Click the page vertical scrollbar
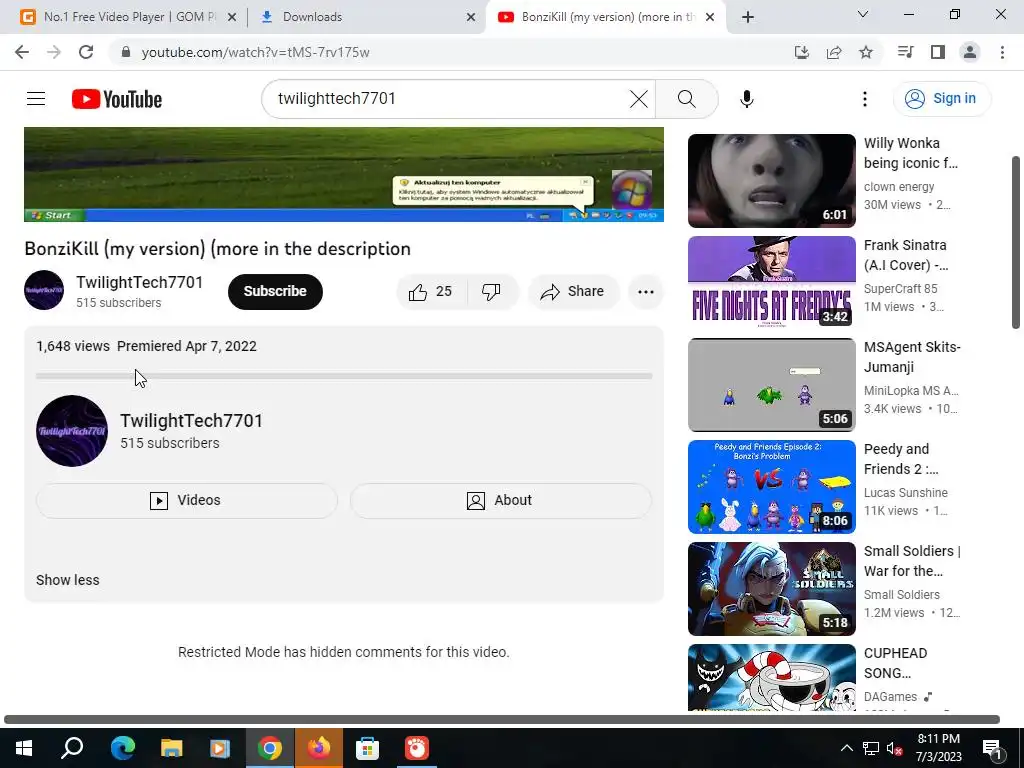The width and height of the screenshot is (1024, 768). pos(1016,242)
